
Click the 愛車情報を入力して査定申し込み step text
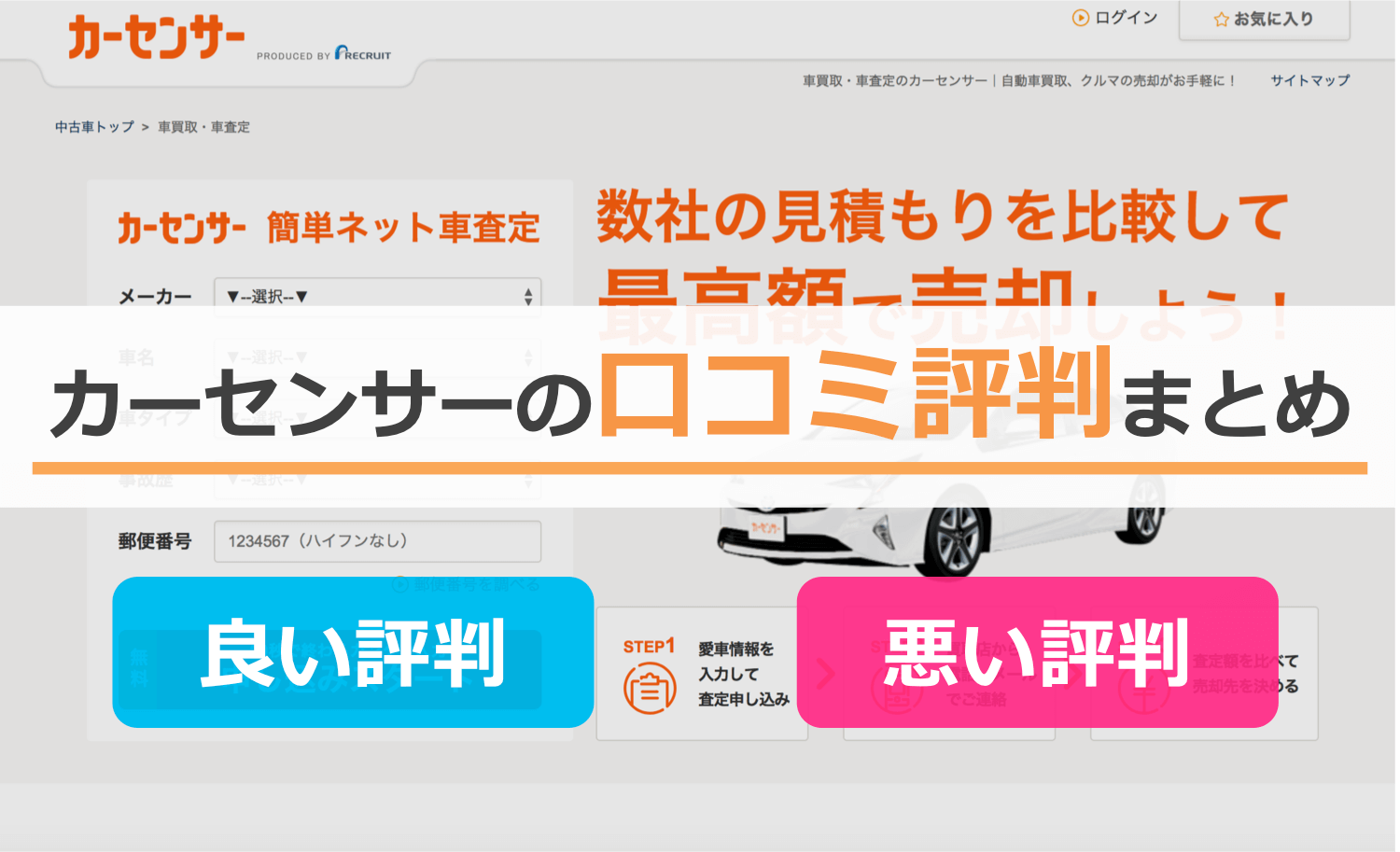pos(744,674)
